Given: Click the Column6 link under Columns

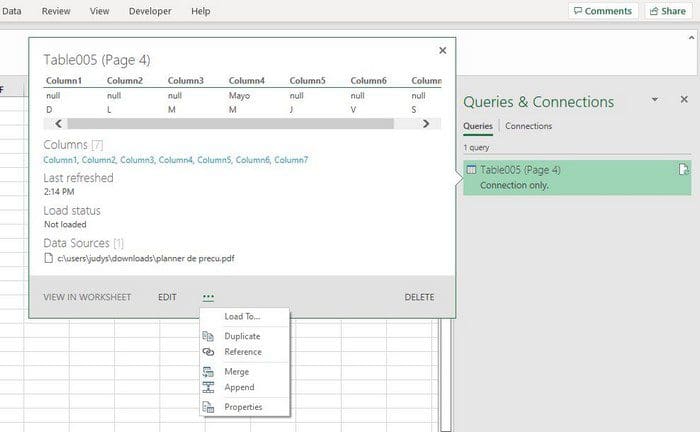Looking at the screenshot, I should (x=253, y=160).
